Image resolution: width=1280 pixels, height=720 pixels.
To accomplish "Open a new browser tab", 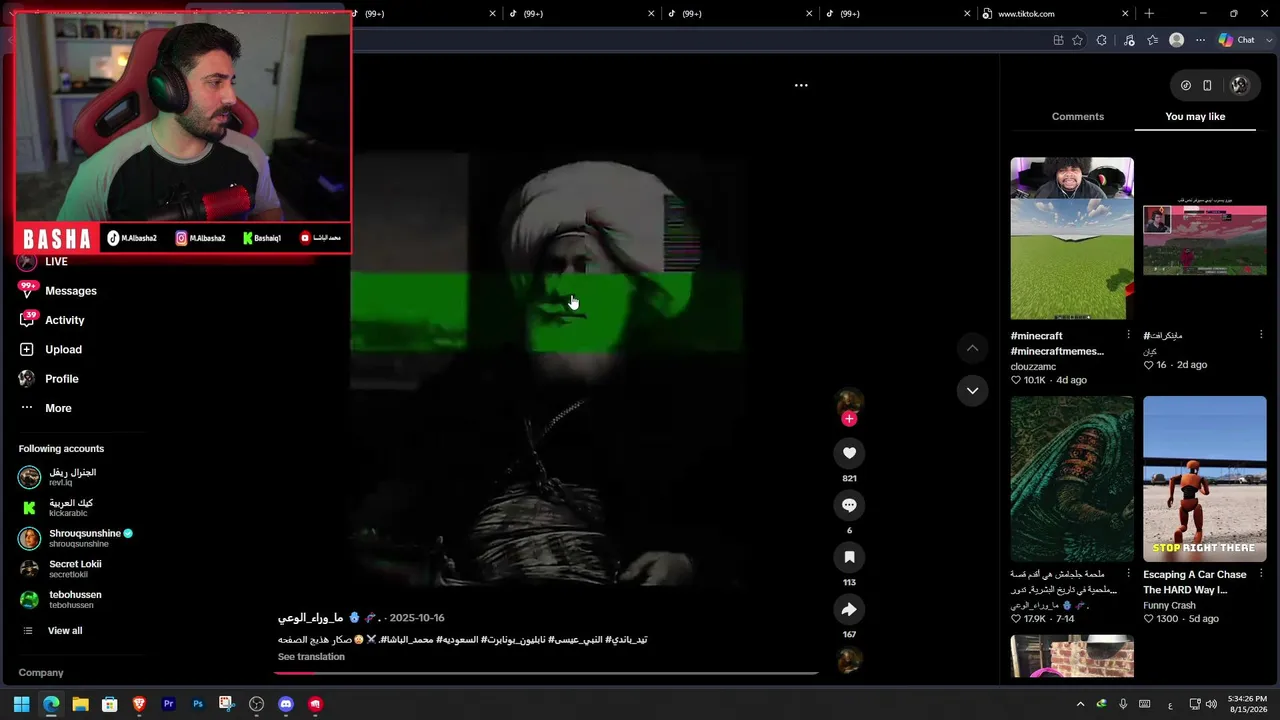I will (1149, 14).
